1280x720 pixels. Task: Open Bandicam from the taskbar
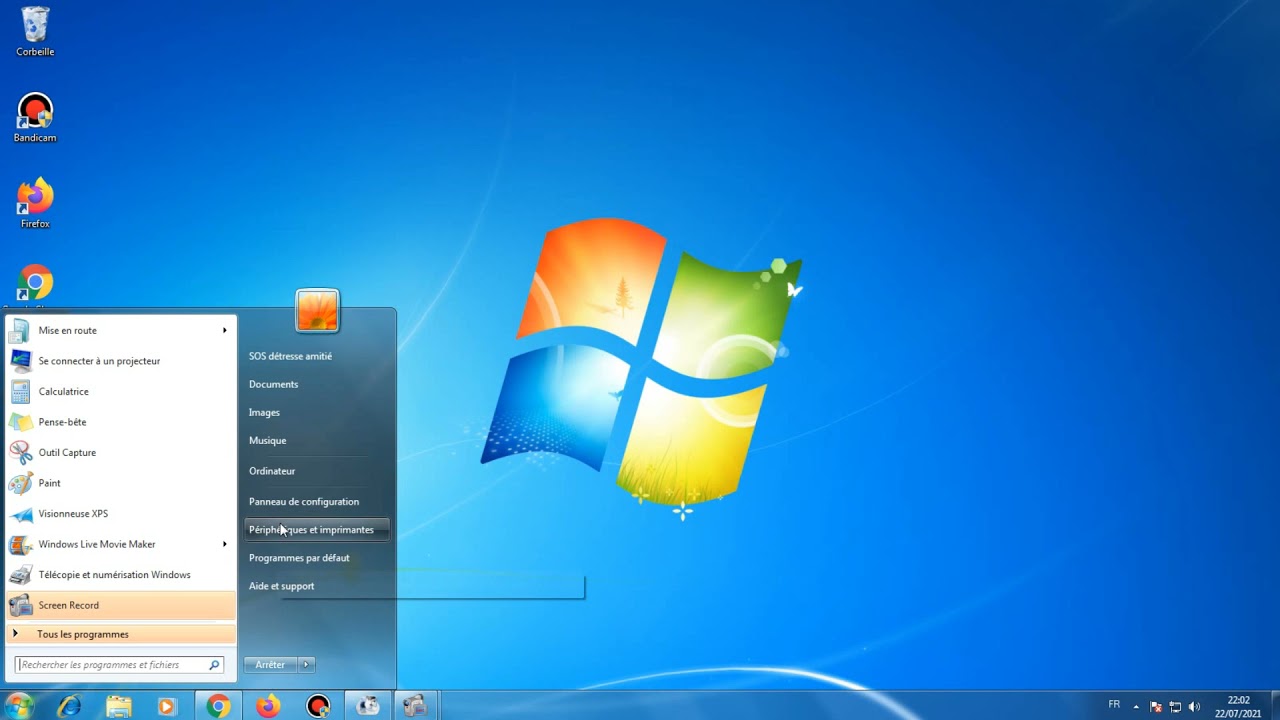(x=318, y=706)
